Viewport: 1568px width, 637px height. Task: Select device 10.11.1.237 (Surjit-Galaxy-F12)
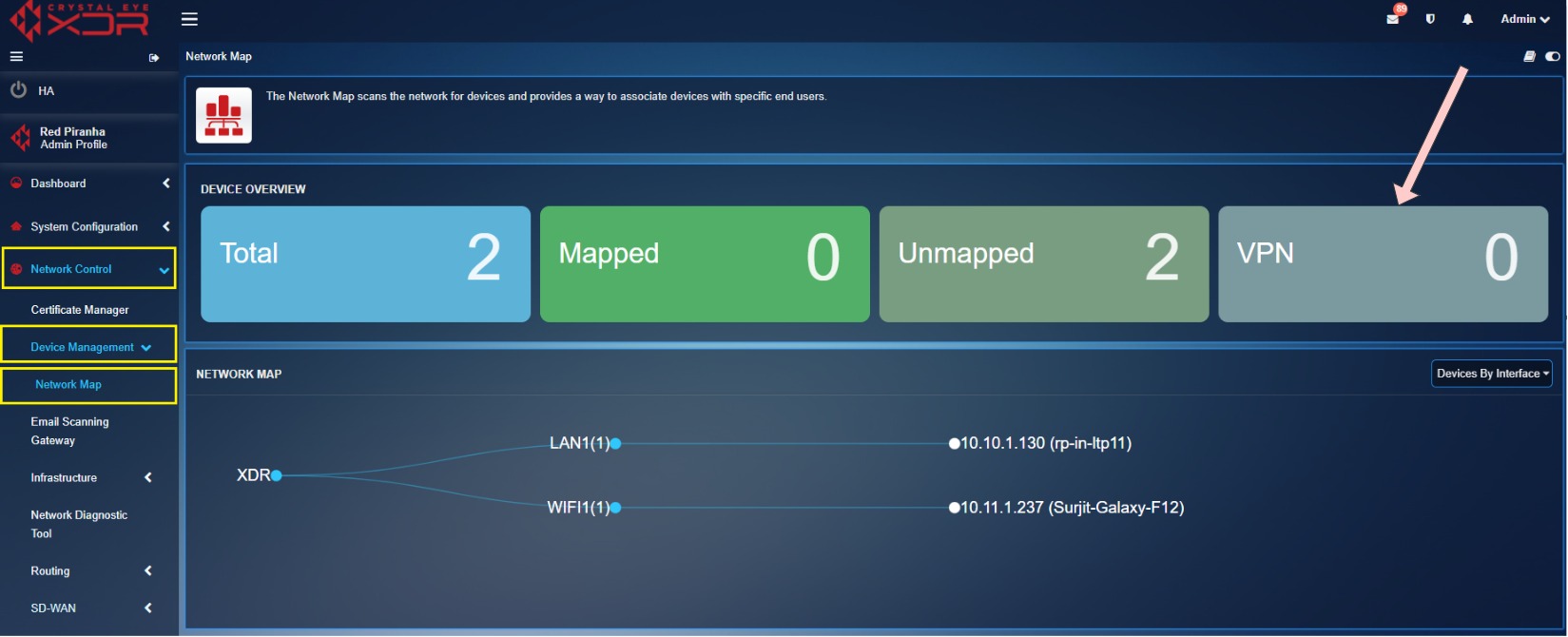pos(1066,508)
